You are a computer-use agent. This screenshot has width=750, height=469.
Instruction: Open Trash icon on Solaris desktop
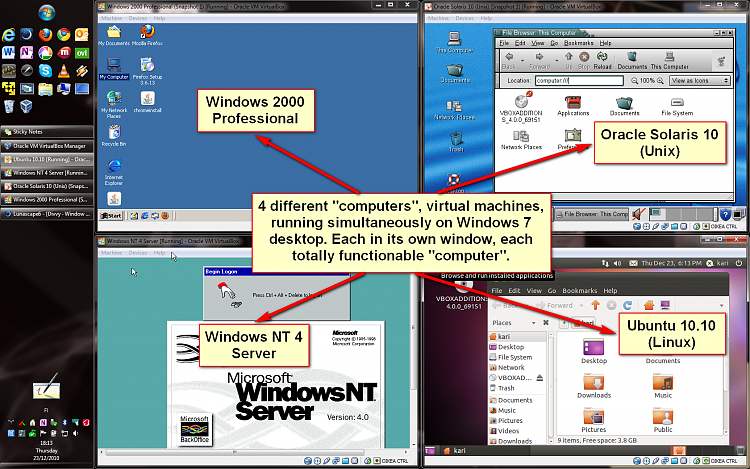click(456, 142)
